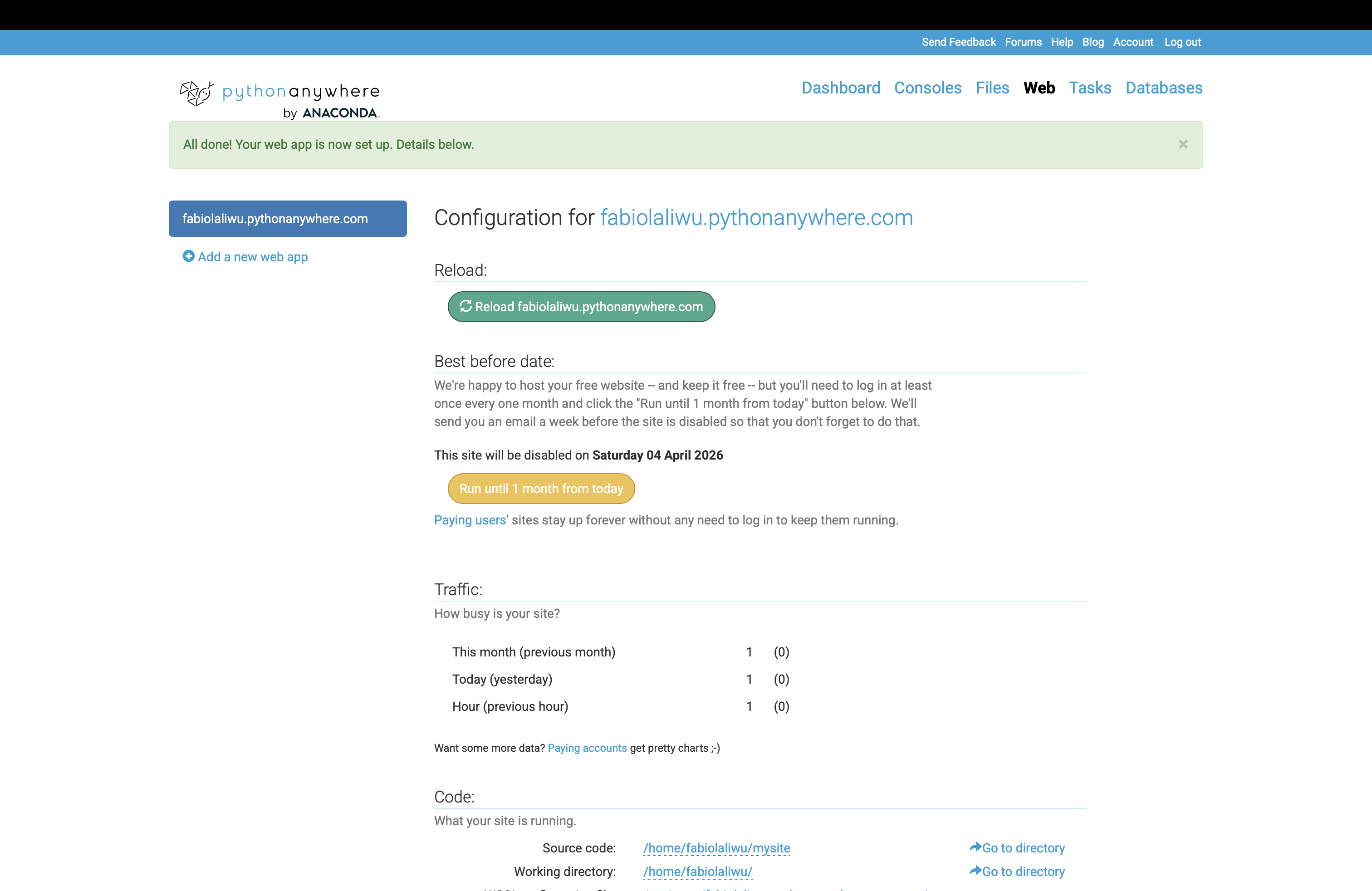Click the refresh icon in the Reload button
Screen dimensions: 1372x891
(466, 306)
